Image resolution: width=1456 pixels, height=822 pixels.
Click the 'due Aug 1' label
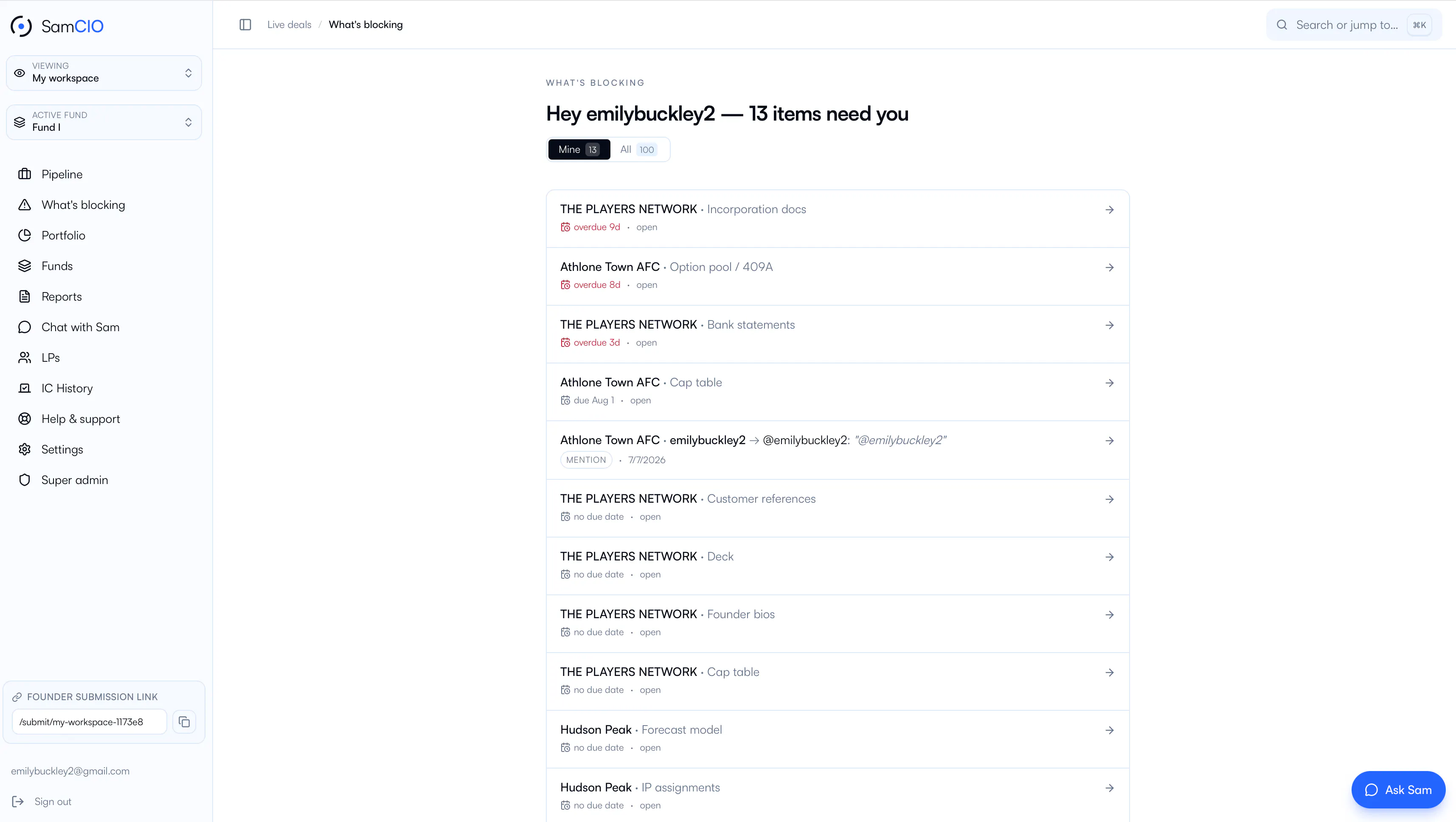pyautogui.click(x=593, y=400)
